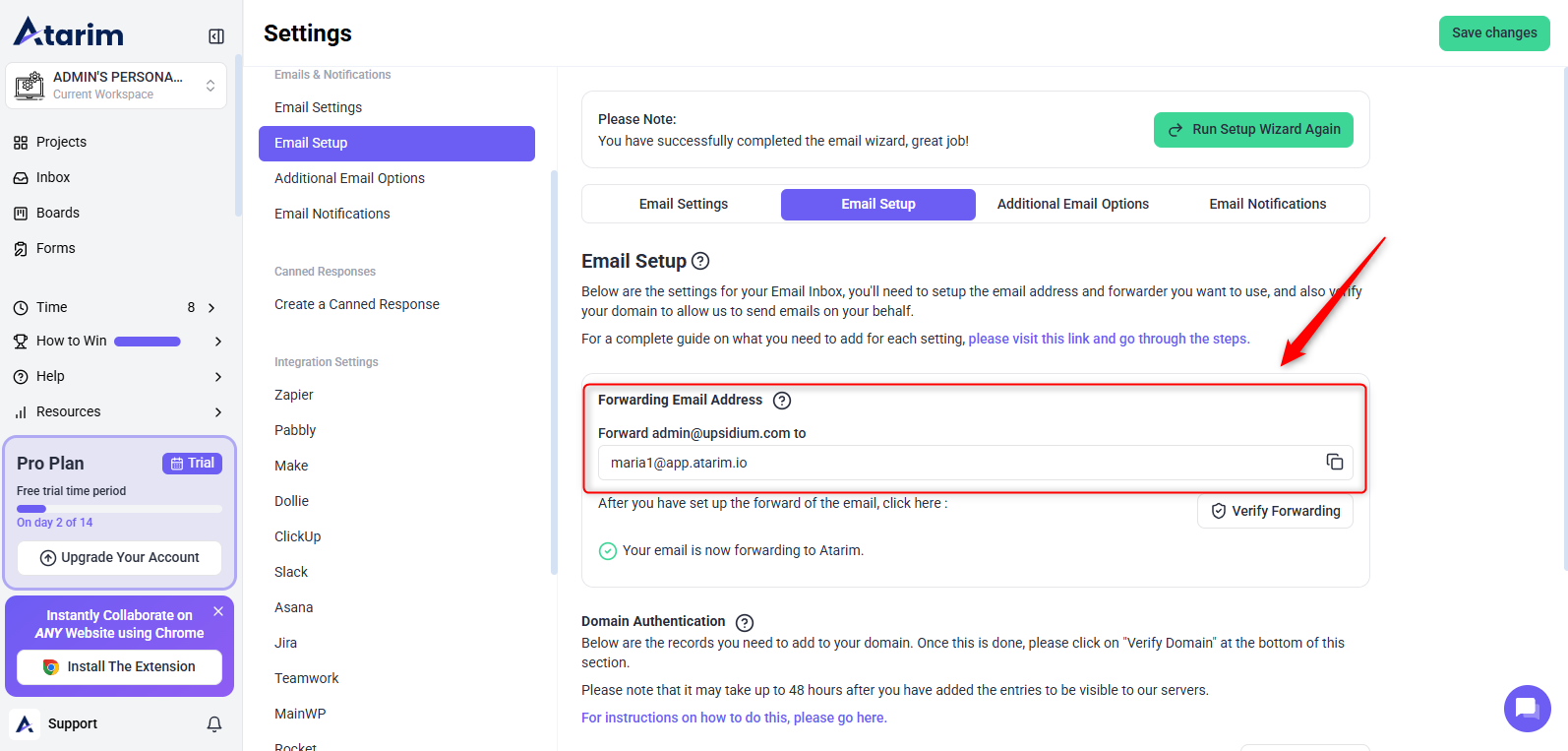Open the notifications bell
1568x751 pixels.
click(214, 724)
